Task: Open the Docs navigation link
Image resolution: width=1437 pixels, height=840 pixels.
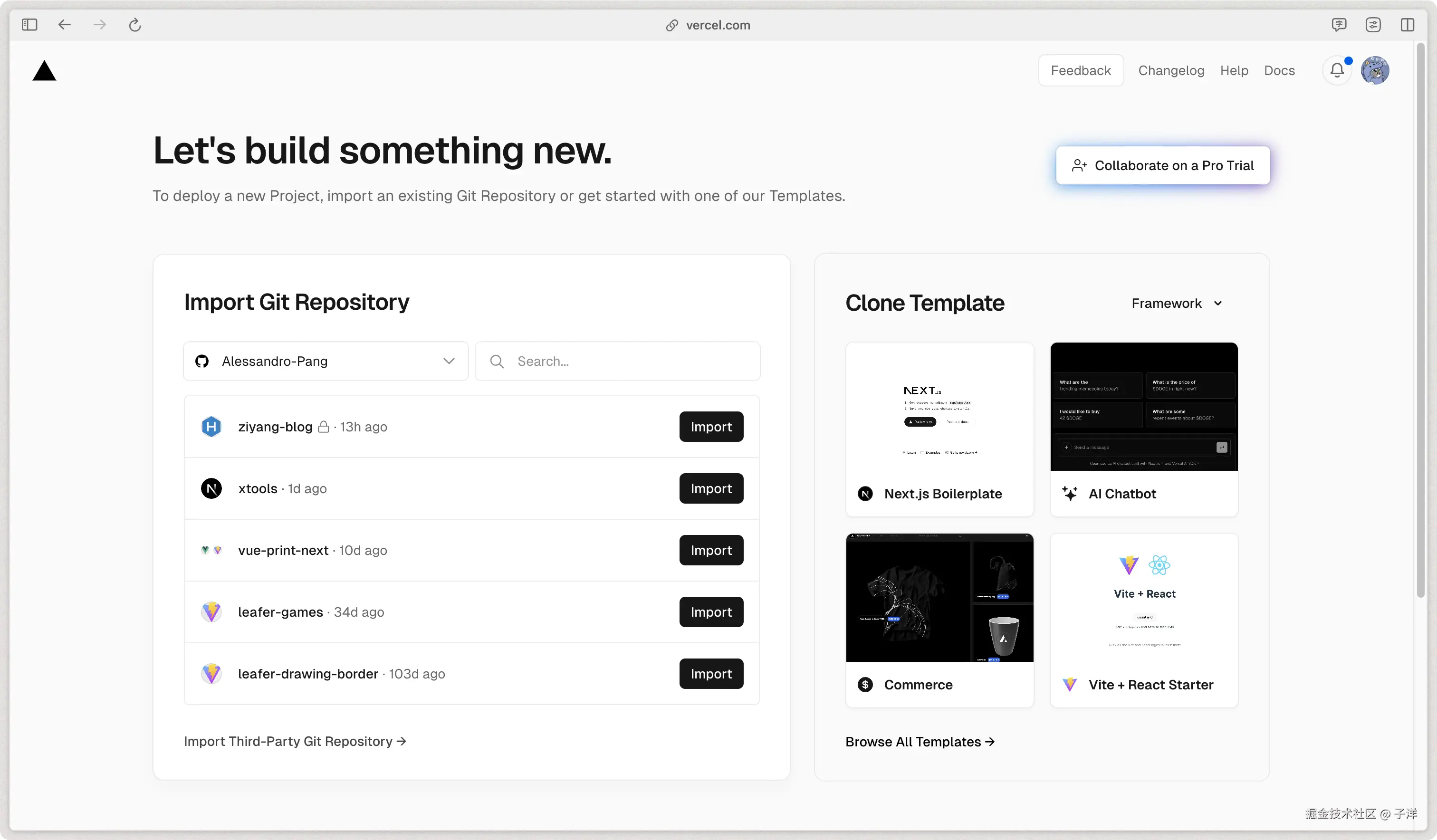Action: (x=1279, y=70)
